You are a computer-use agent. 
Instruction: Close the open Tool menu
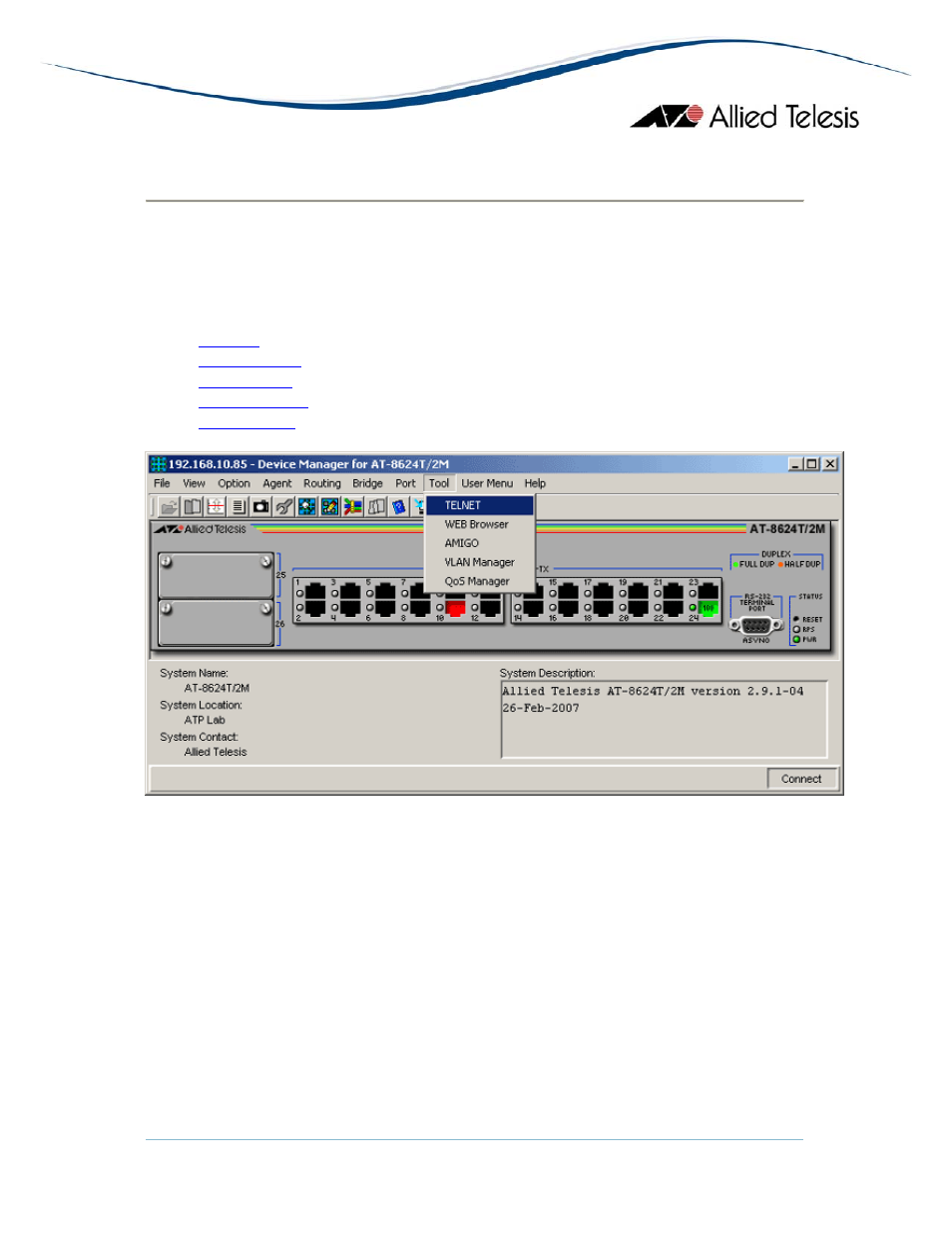point(439,483)
